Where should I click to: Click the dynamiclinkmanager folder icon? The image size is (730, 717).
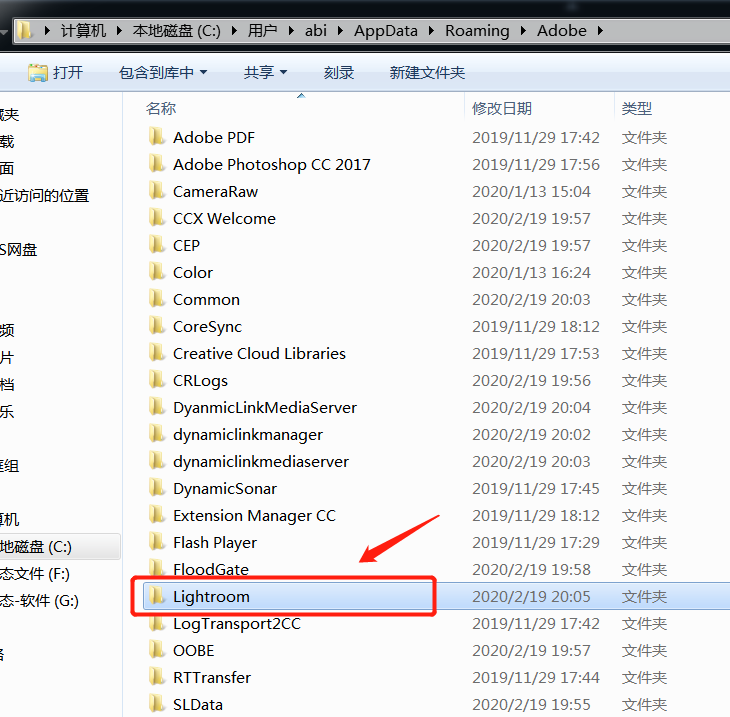157,434
